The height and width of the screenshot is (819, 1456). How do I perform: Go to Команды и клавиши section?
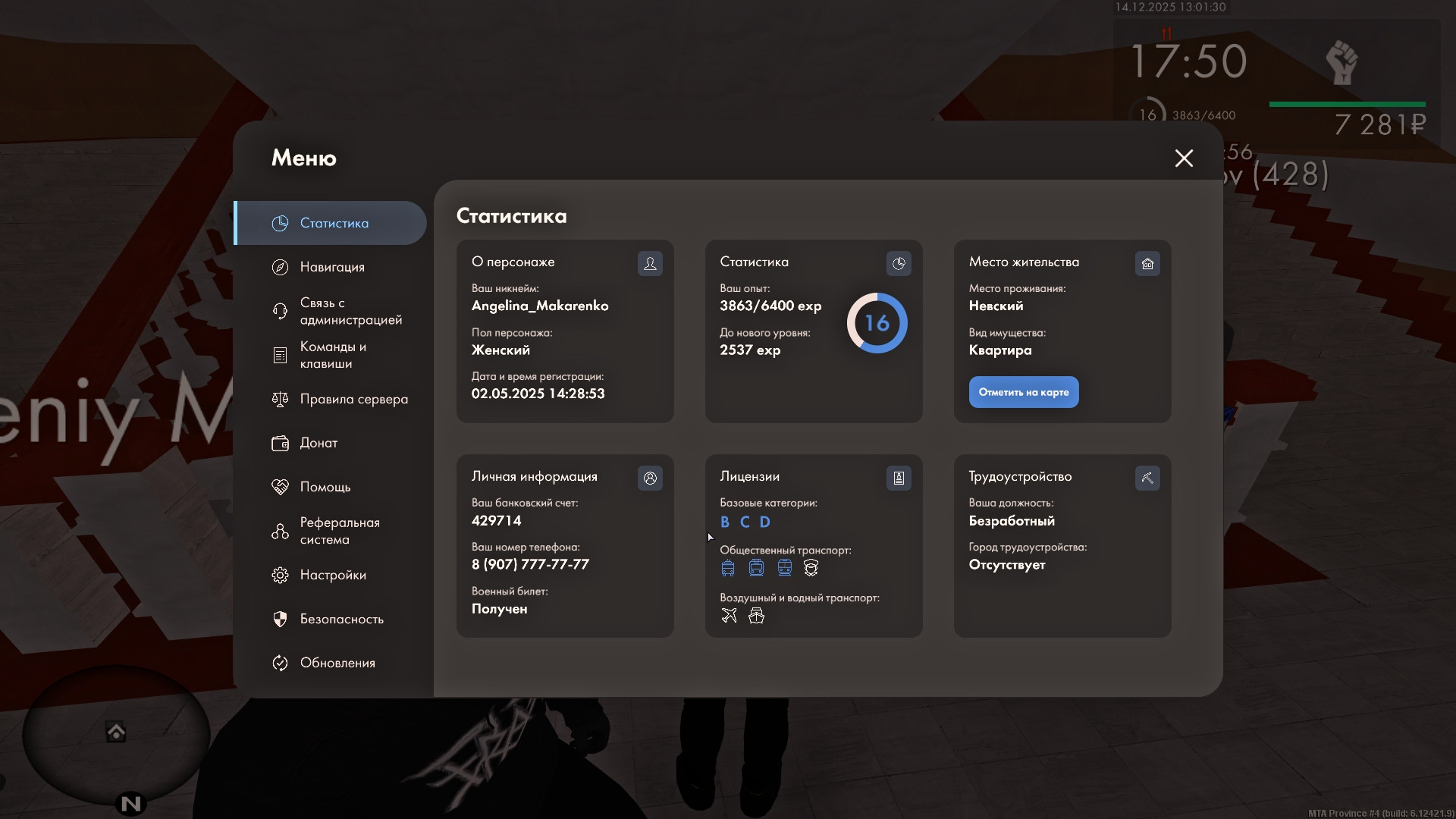tap(332, 355)
